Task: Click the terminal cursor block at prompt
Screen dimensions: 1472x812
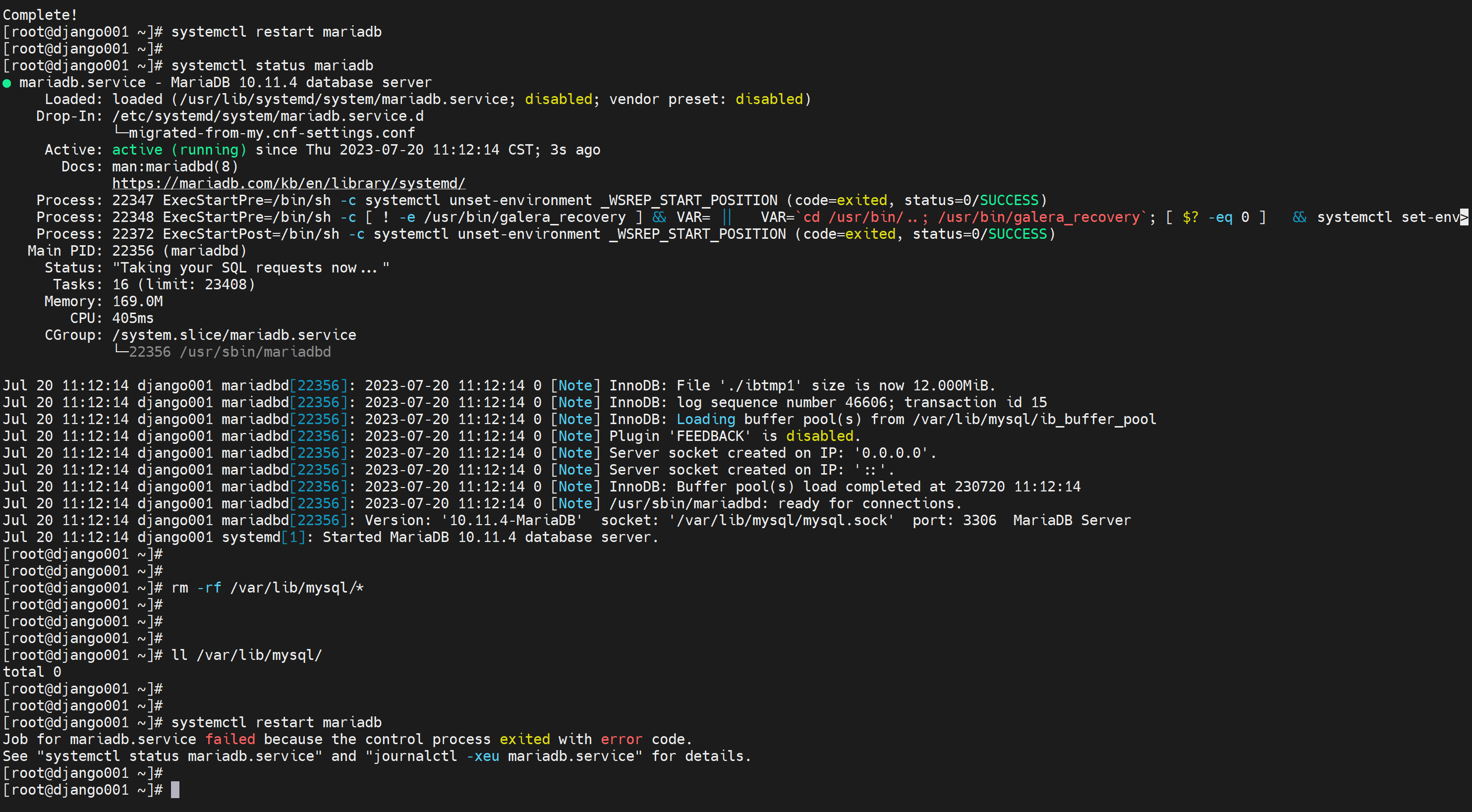Action: (175, 790)
